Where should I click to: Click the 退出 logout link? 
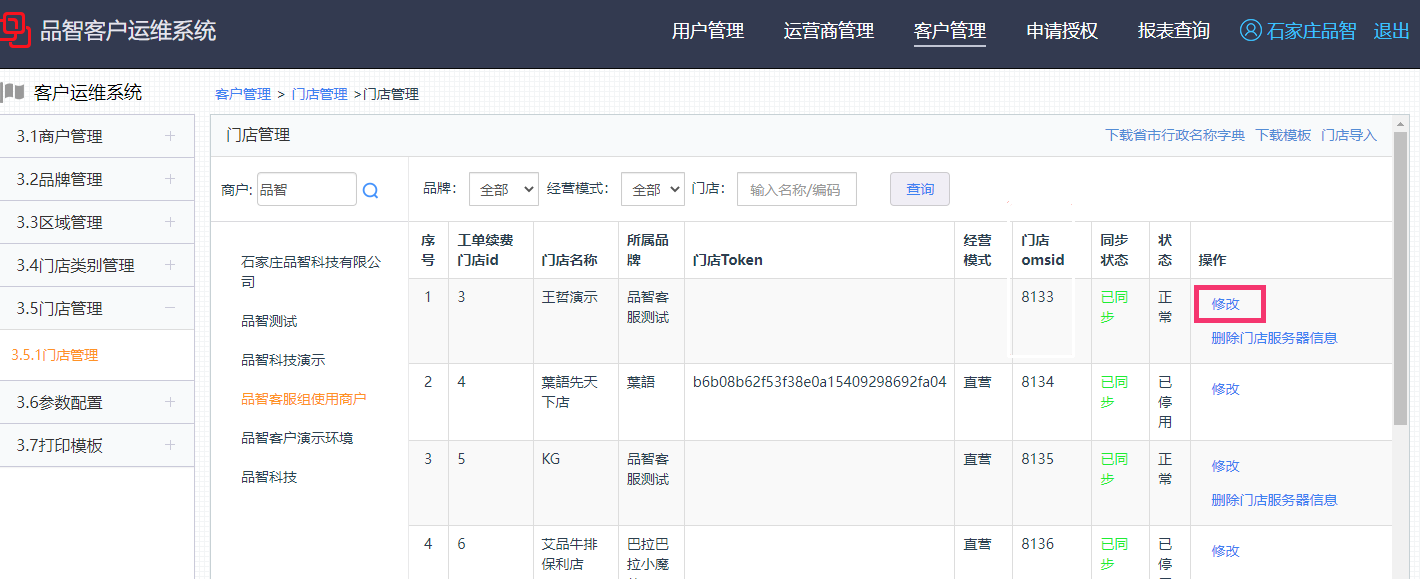point(1391,31)
